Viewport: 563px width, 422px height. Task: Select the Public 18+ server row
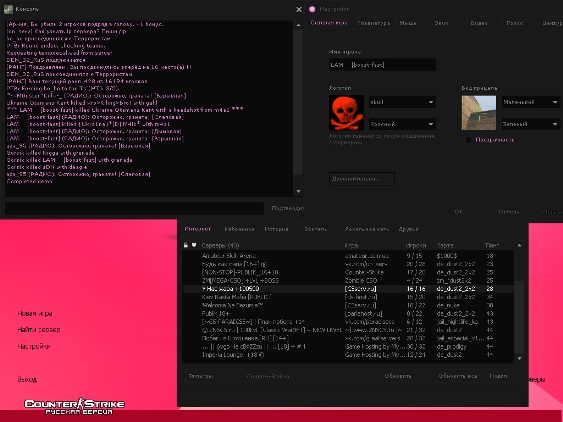[348, 314]
